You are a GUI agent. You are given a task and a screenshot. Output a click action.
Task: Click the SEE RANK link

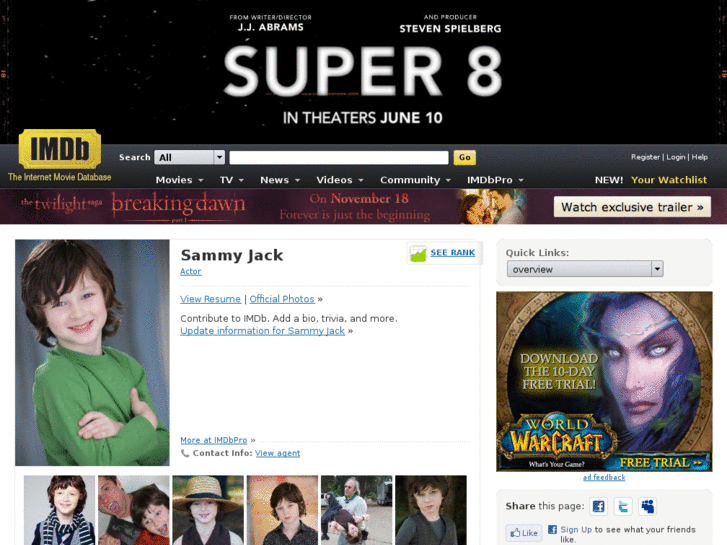tap(453, 253)
